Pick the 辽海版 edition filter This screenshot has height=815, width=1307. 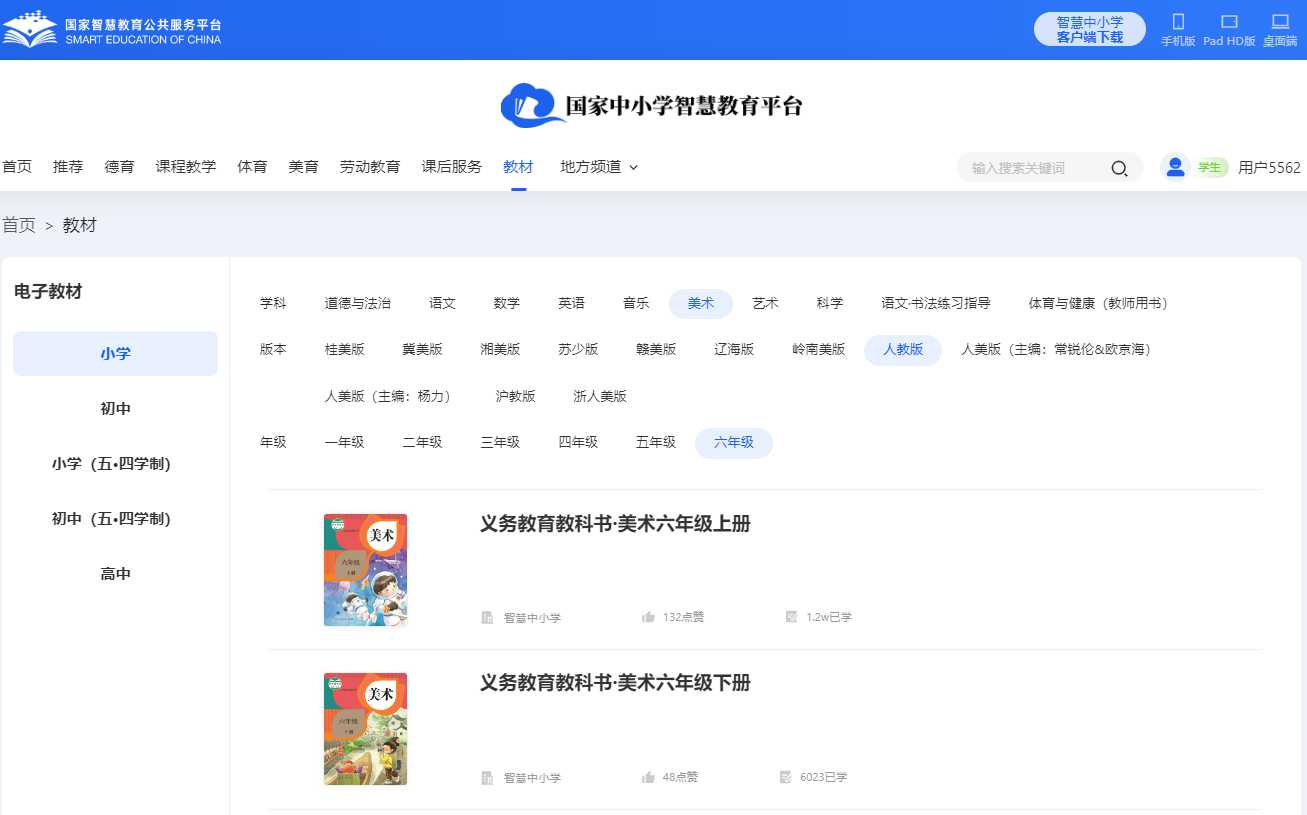point(735,350)
